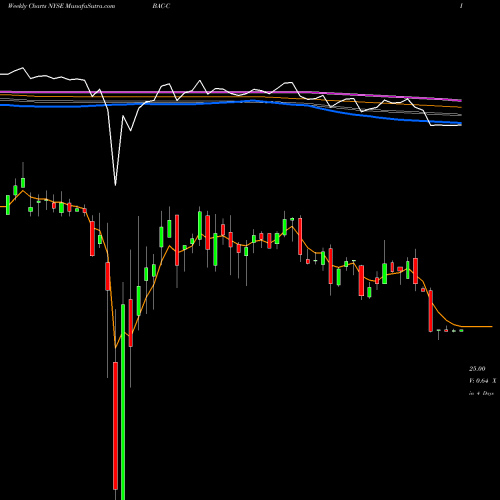
Task: Click the '25.00' price value
Action: pos(477,369)
